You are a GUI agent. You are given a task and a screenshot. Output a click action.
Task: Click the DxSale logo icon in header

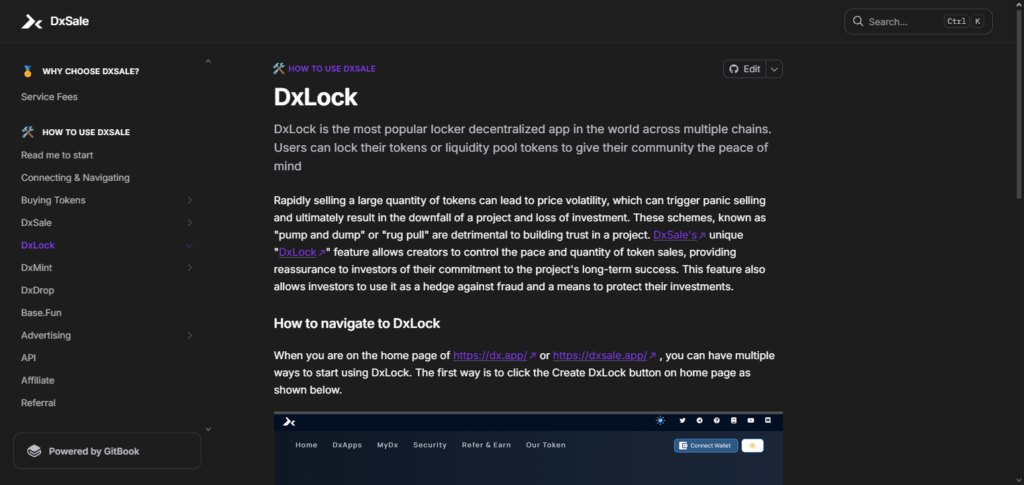coord(31,22)
